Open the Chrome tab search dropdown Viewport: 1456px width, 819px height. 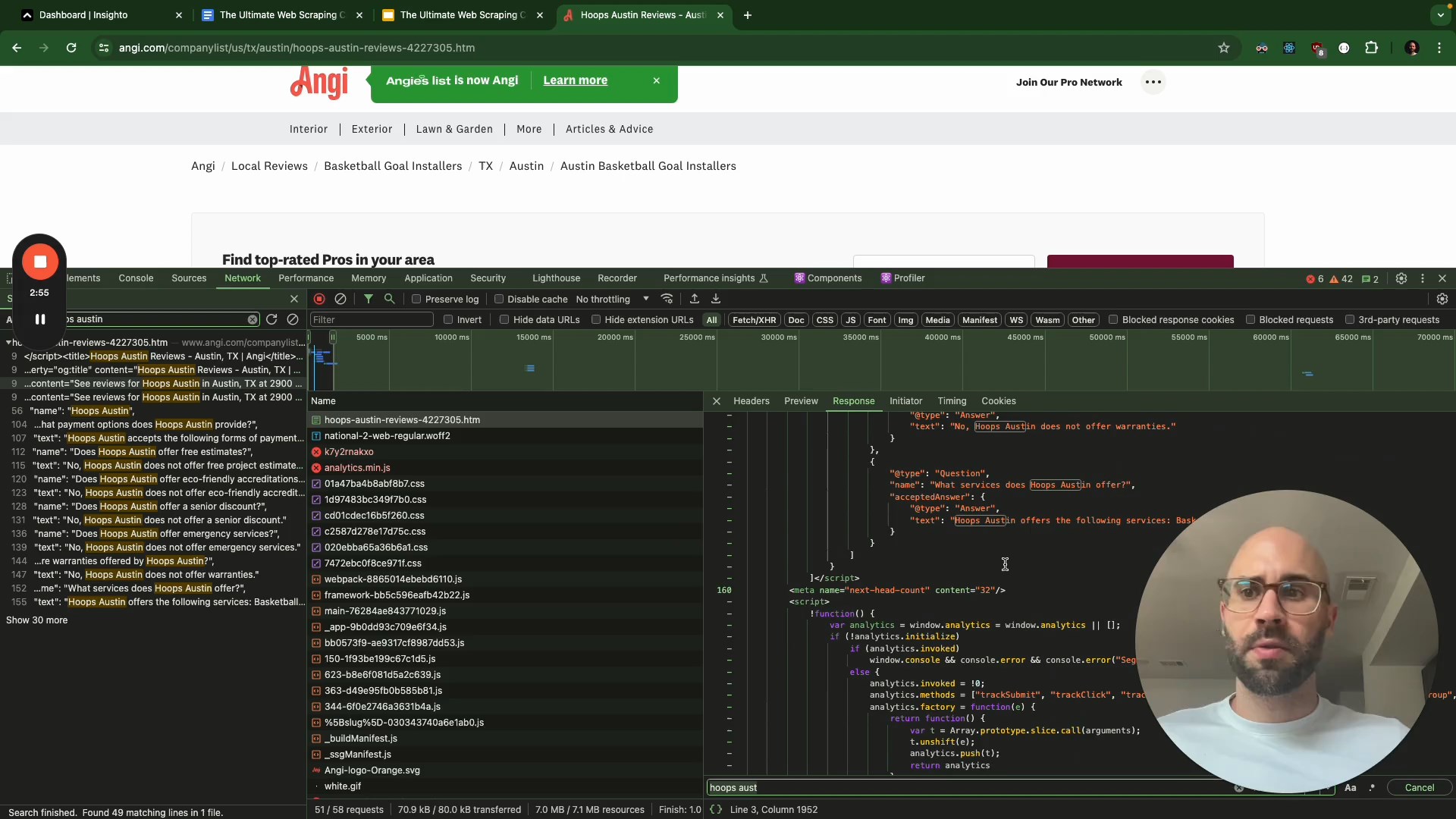pos(1441,15)
